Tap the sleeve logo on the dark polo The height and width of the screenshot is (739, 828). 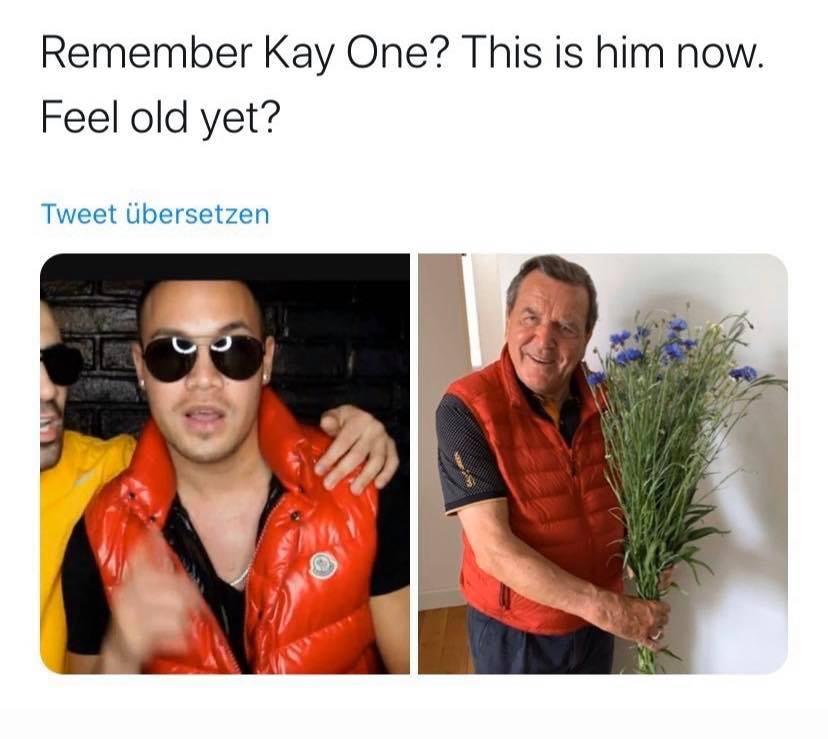(469, 473)
